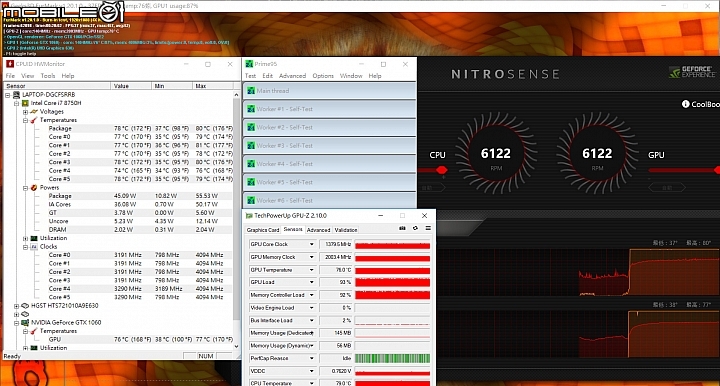Open the VDDC sensor dropdown

(x=311, y=371)
